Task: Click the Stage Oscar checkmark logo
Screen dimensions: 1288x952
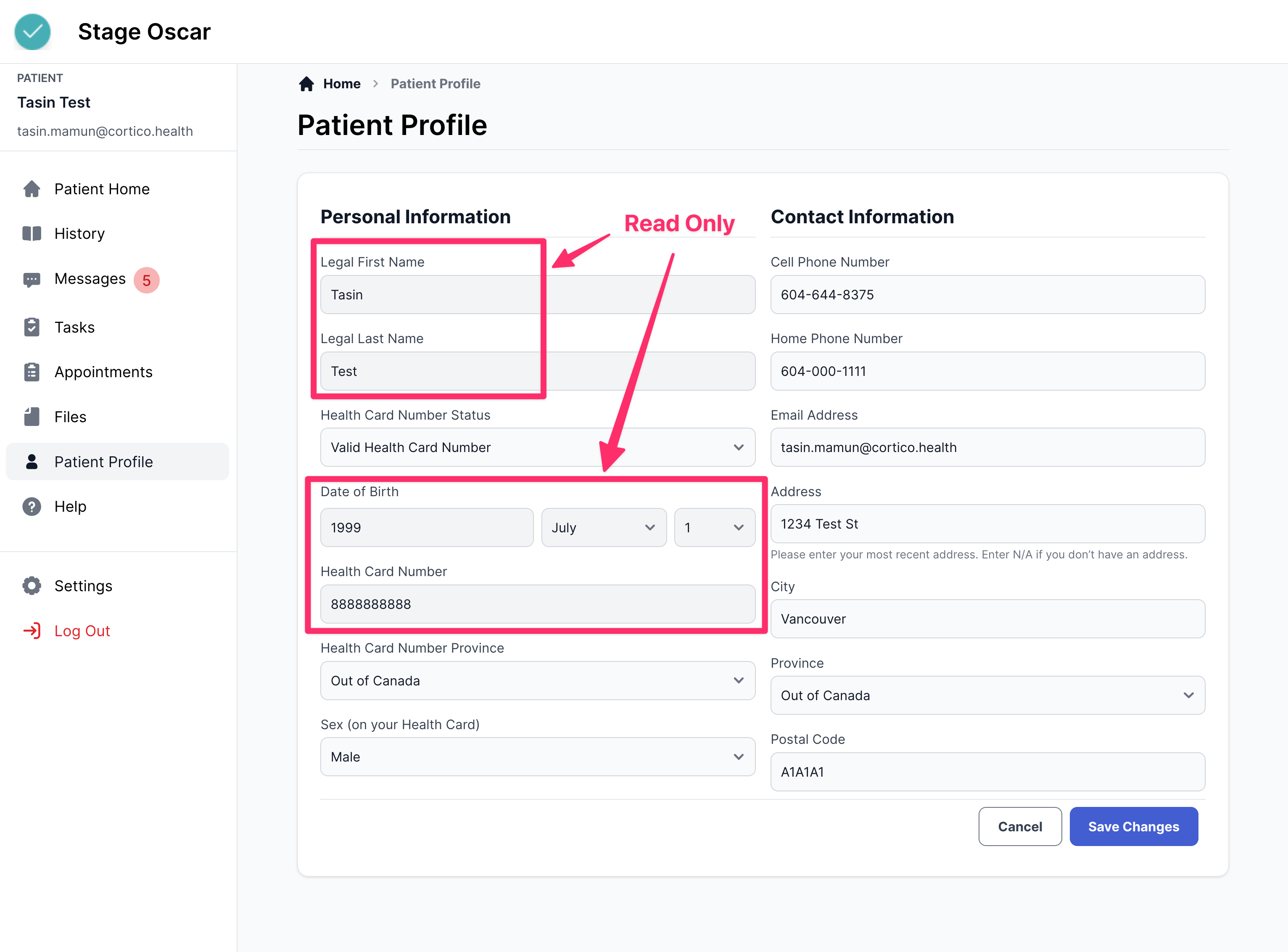Action: click(x=32, y=32)
